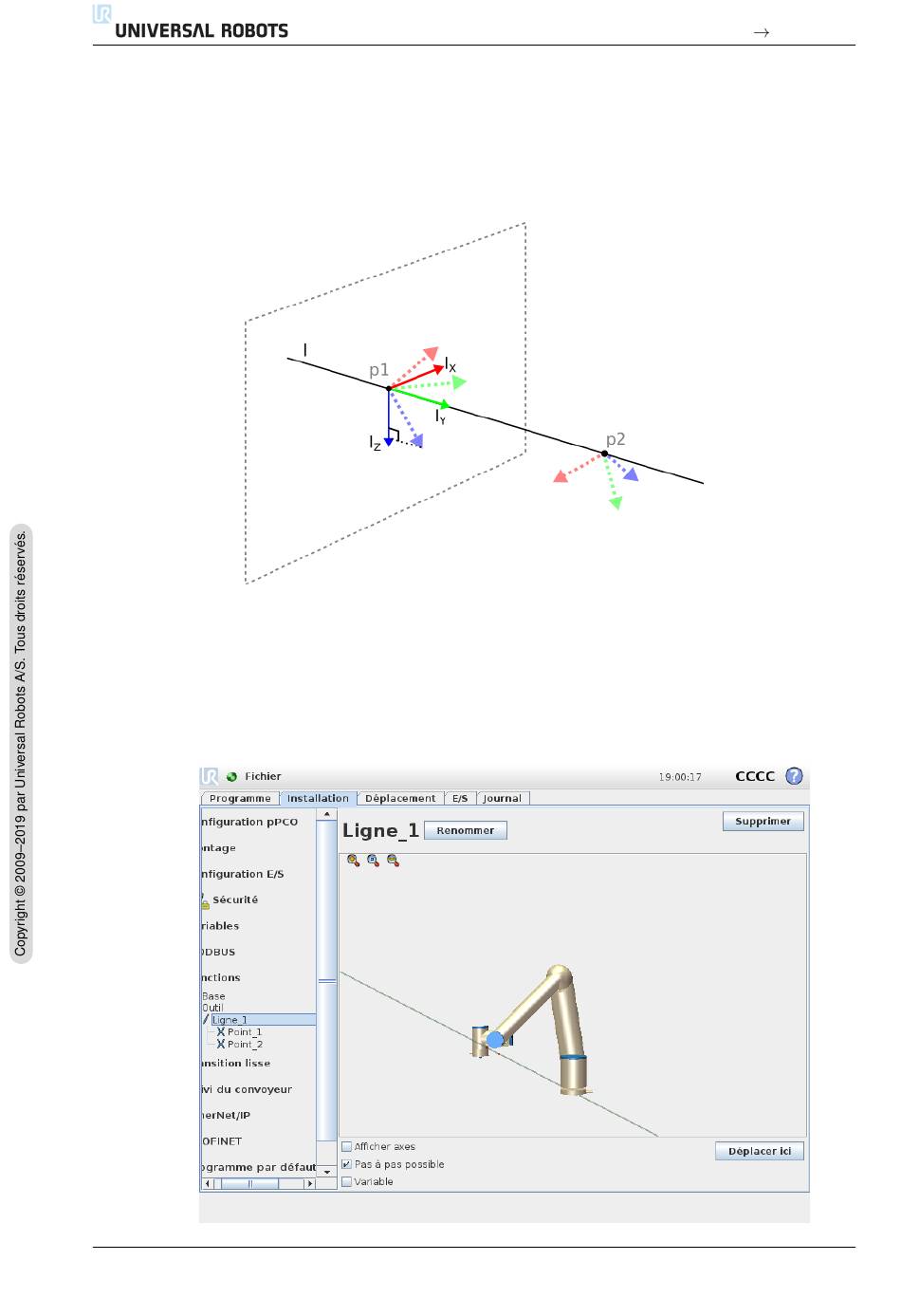Open the PROFINET sidebar entry
Viewport: 901px width, 1316px height.
coord(222,1142)
